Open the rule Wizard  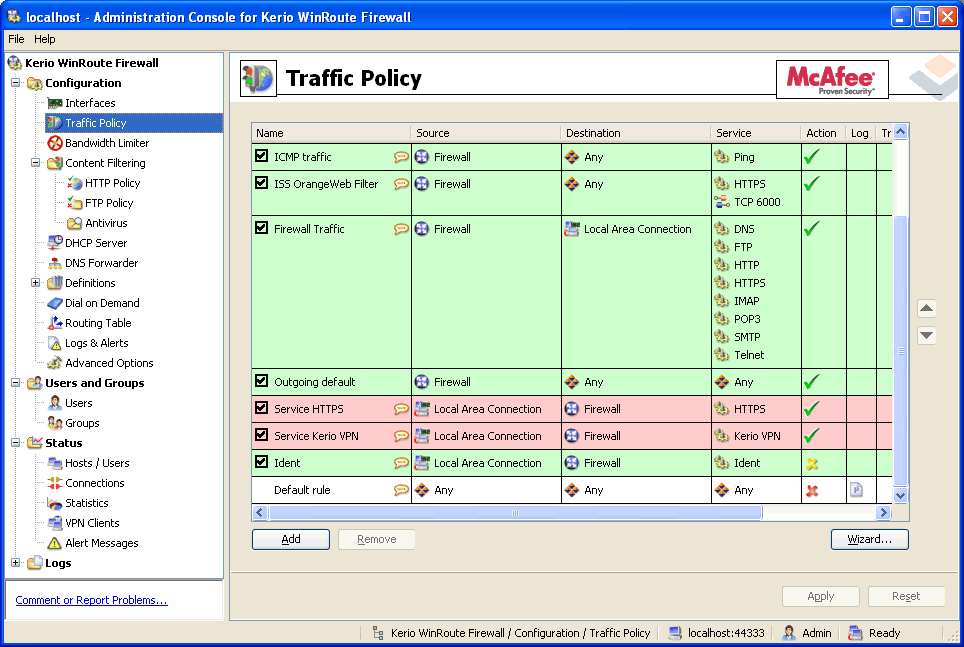869,539
